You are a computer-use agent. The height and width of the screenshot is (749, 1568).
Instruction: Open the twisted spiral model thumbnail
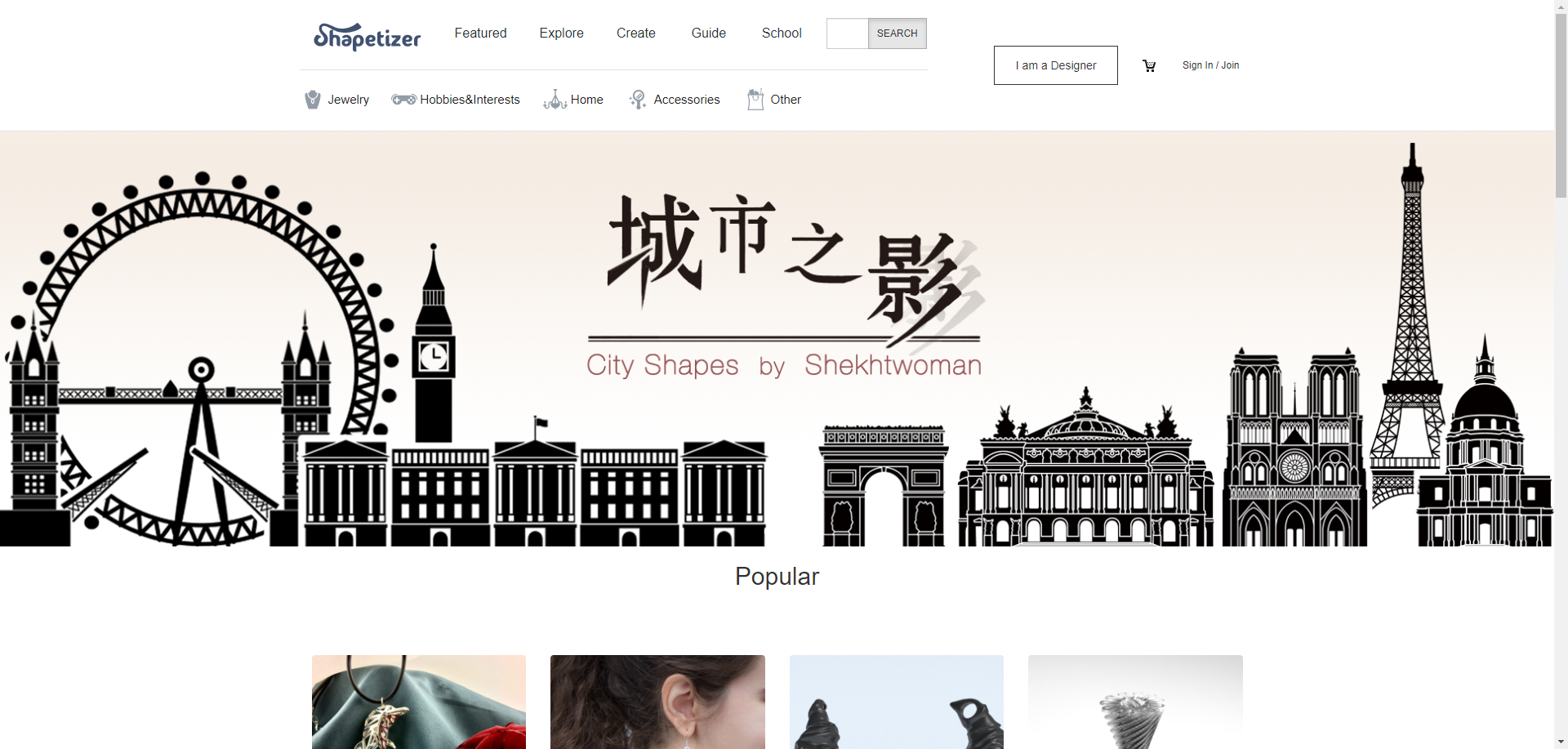[1135, 702]
